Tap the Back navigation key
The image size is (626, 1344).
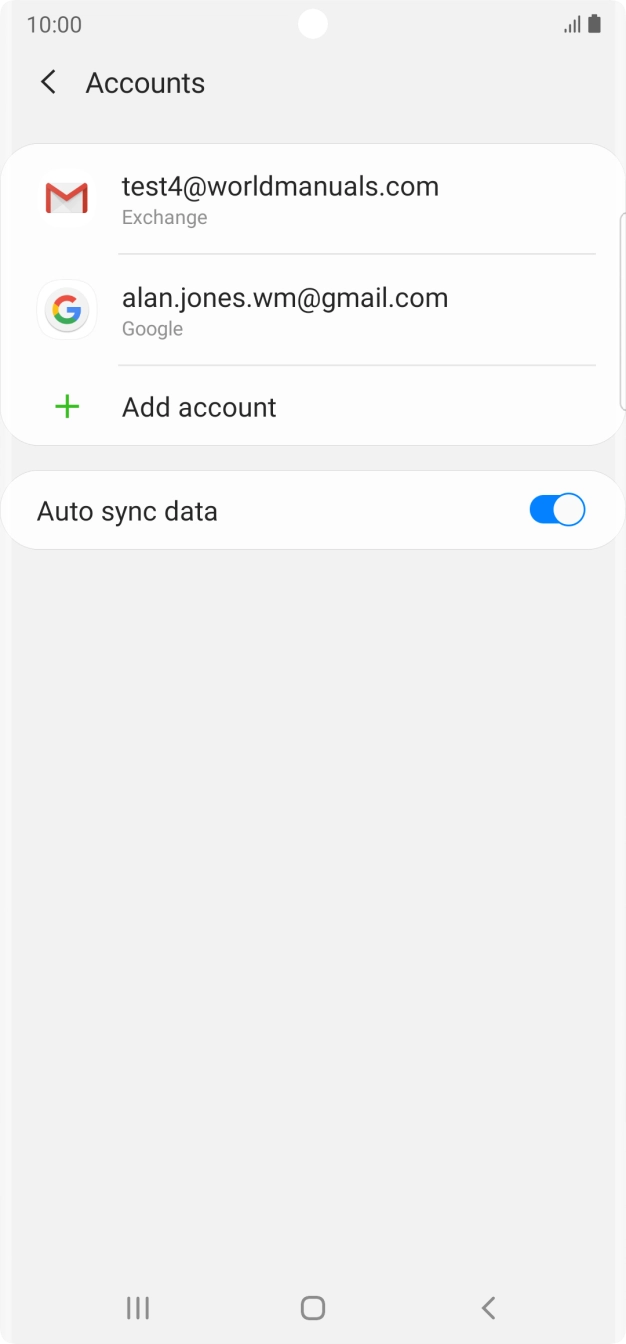[x=487, y=1307]
